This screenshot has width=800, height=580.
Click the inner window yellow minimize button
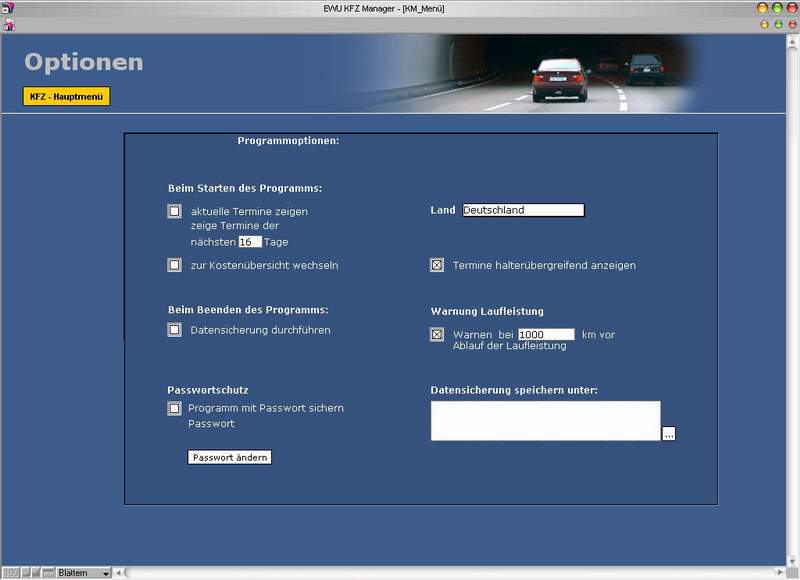764,24
